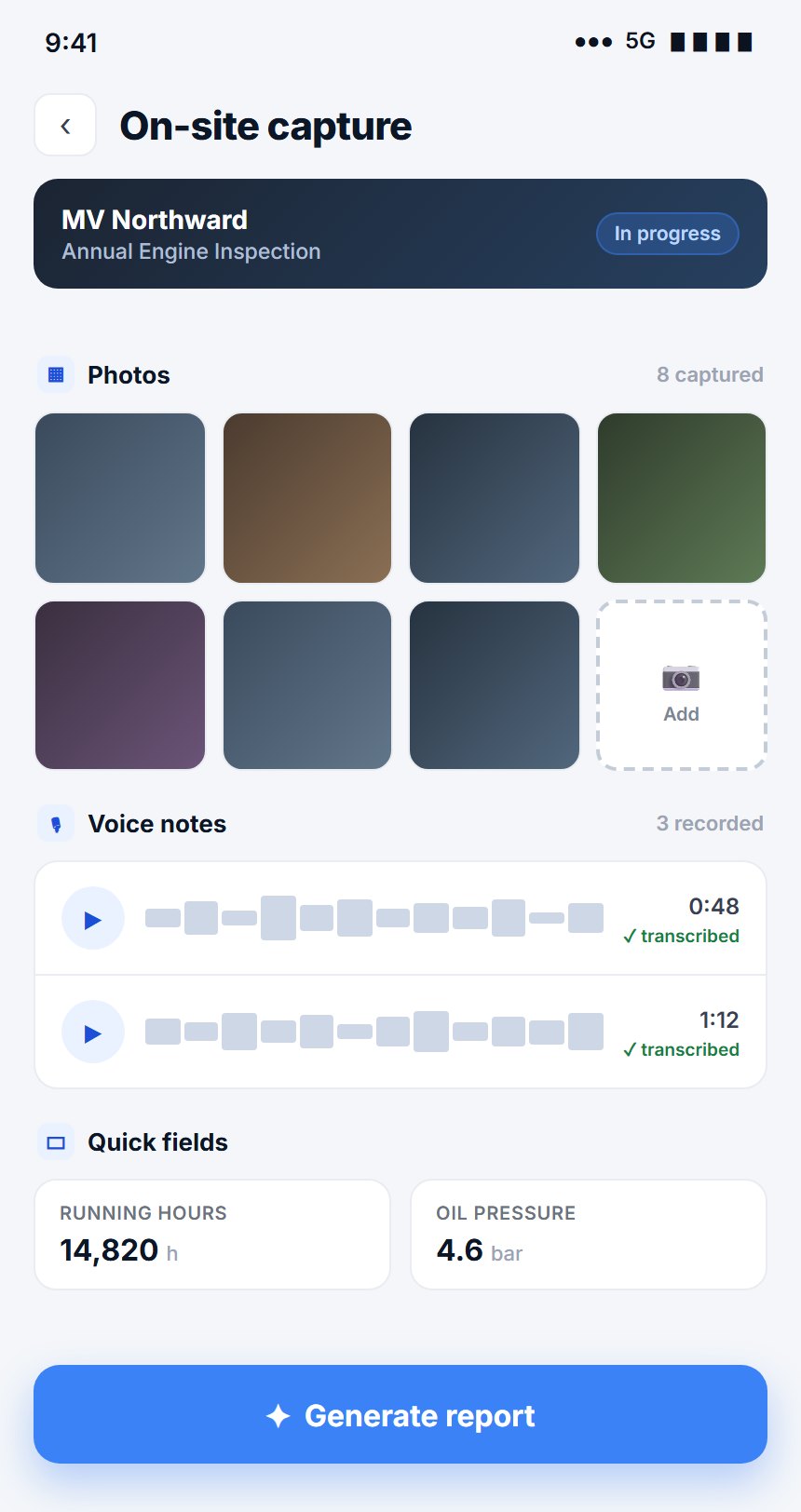Click the 9:41 clock in status bar

tap(72, 43)
